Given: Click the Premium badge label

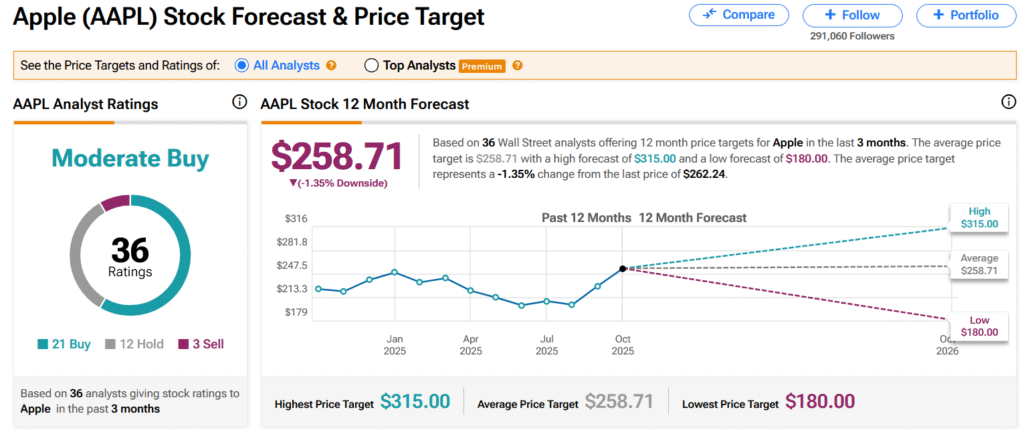Looking at the screenshot, I should 482,66.
